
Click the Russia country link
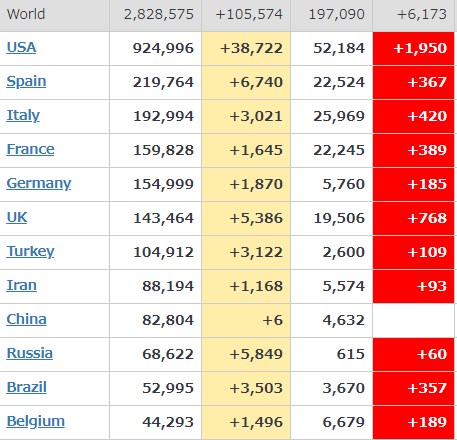tap(30, 353)
